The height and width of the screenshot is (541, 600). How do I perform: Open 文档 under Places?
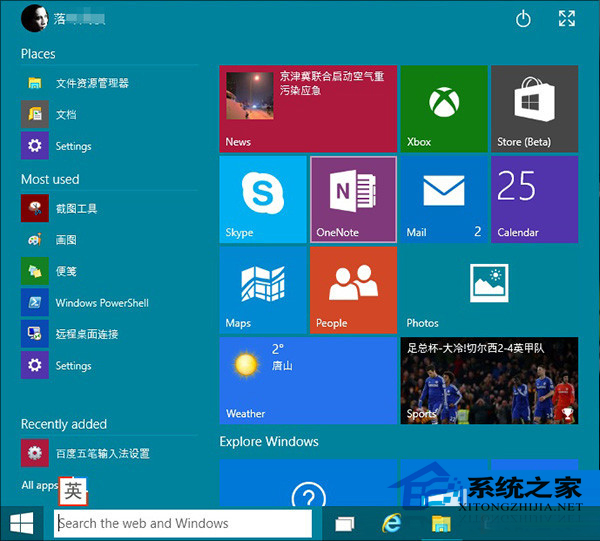tap(109, 114)
